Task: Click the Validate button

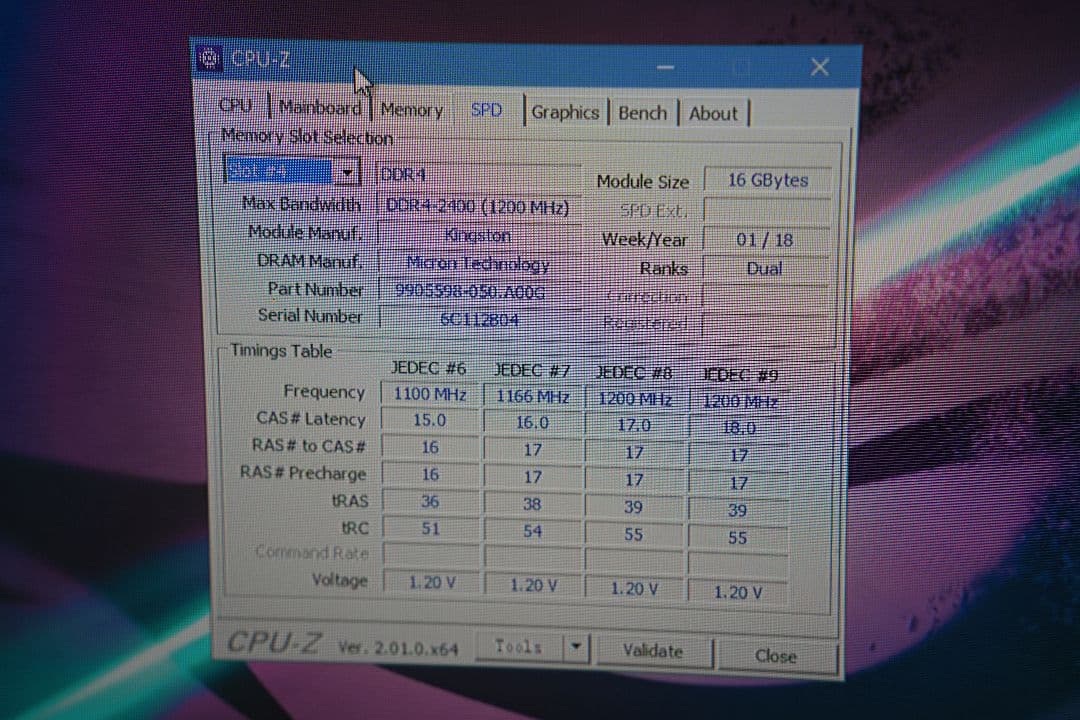Action: coord(655,651)
